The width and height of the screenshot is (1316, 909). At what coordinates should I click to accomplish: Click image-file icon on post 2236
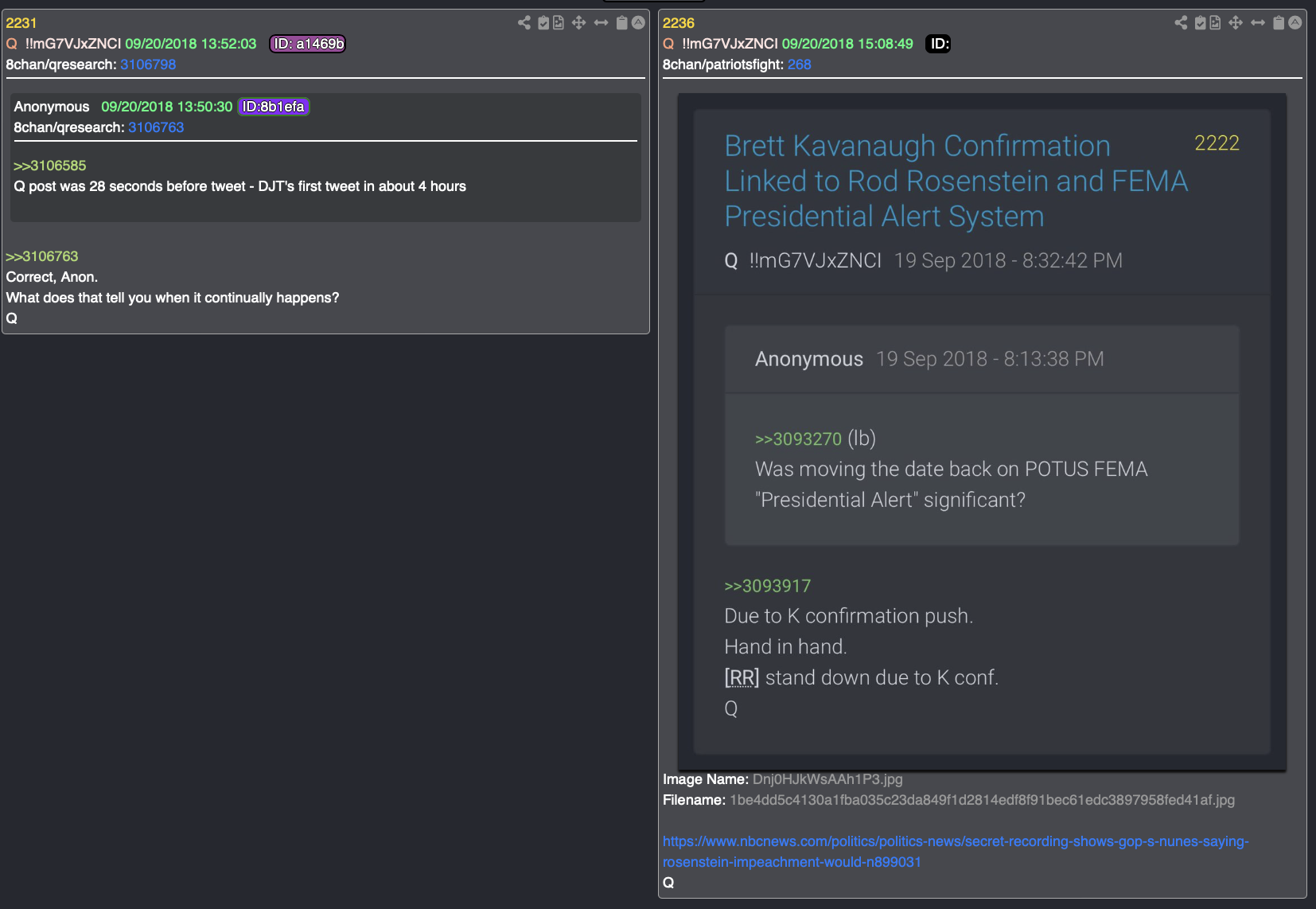tap(1215, 23)
